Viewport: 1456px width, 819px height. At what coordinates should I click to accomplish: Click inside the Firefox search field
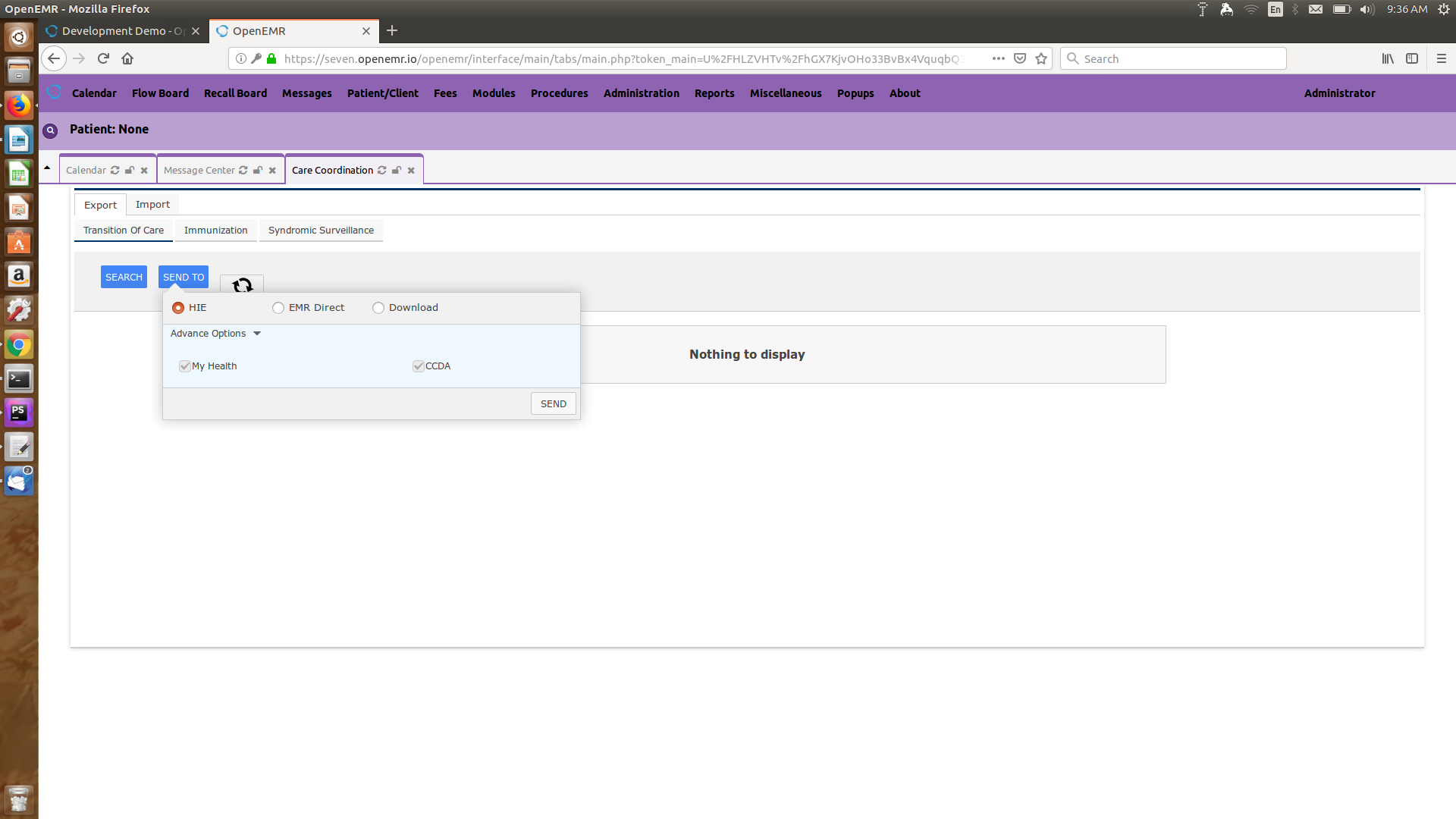1173,58
